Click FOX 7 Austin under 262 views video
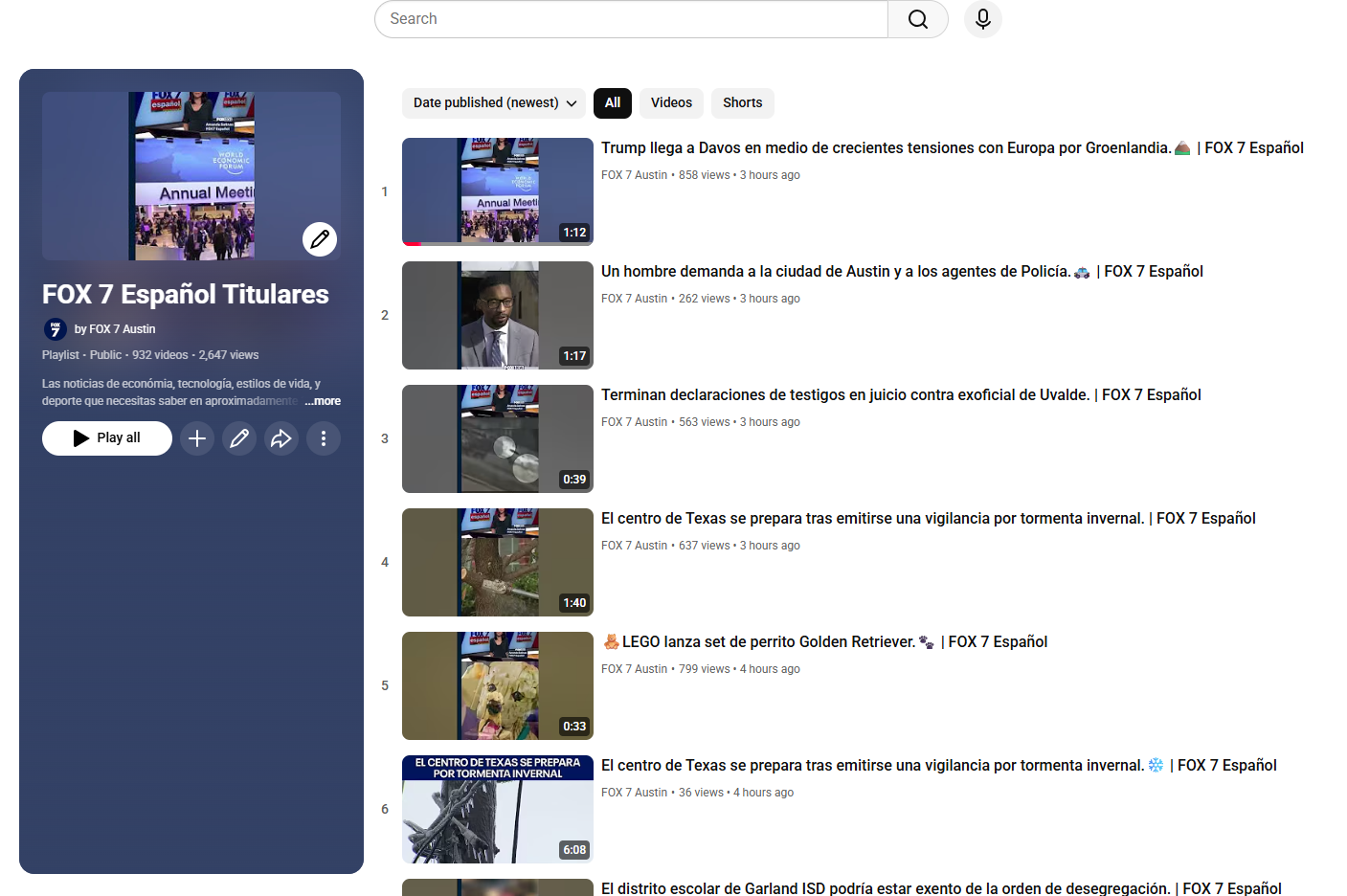The image size is (1347, 896). (x=634, y=299)
